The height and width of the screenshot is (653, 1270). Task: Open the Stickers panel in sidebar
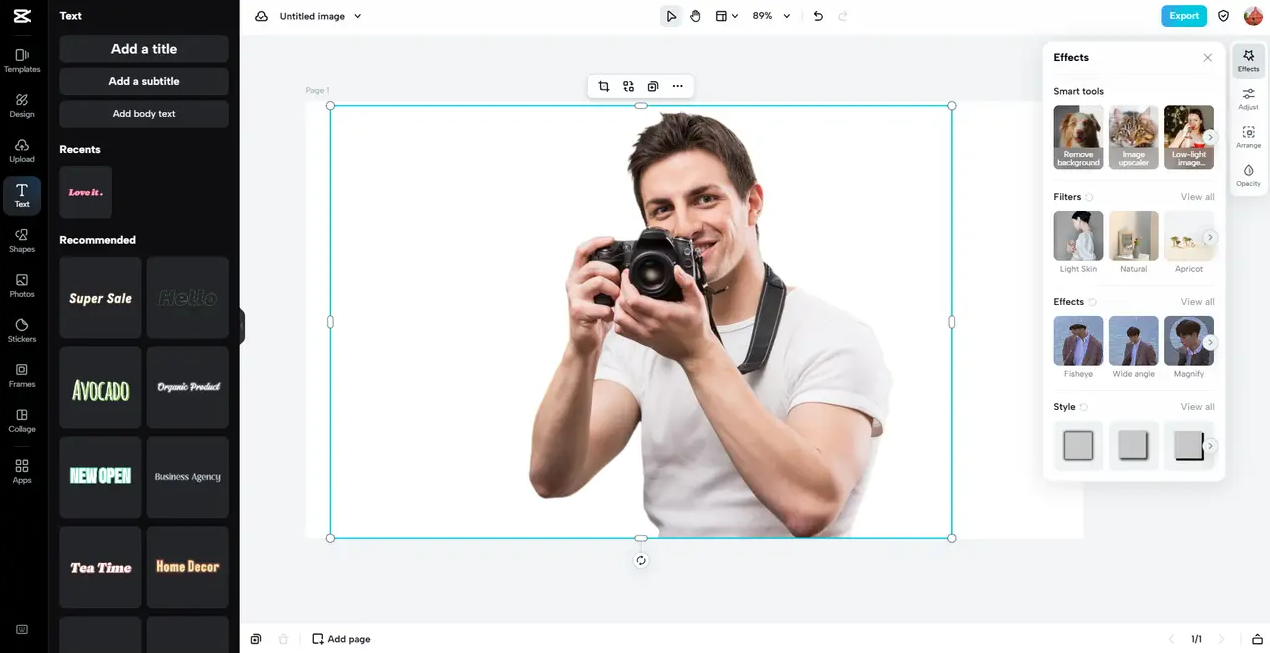pos(22,330)
